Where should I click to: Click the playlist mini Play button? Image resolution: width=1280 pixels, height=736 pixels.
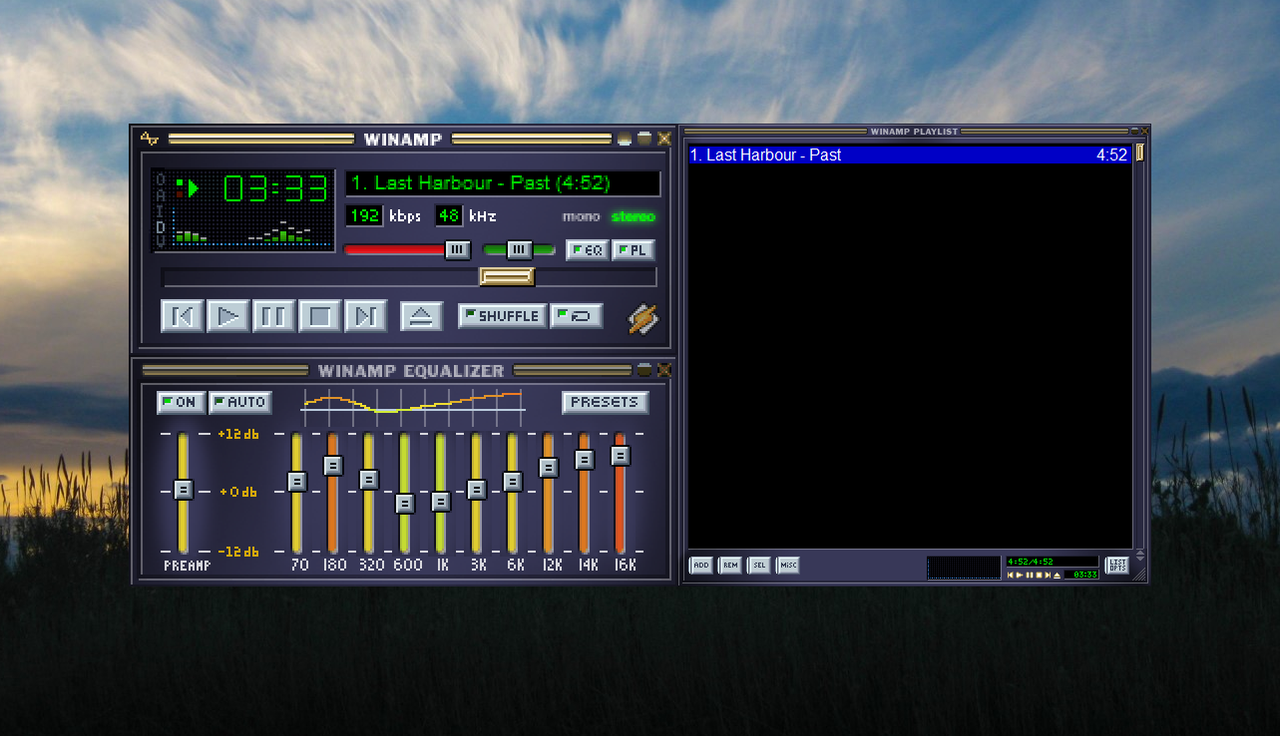tap(1019, 575)
